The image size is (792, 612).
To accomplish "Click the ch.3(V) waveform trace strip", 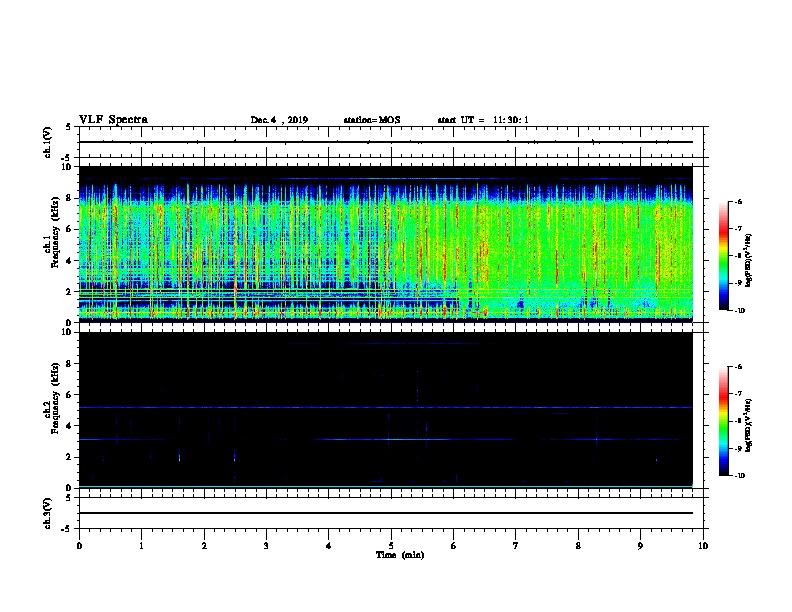I will pos(385,513).
